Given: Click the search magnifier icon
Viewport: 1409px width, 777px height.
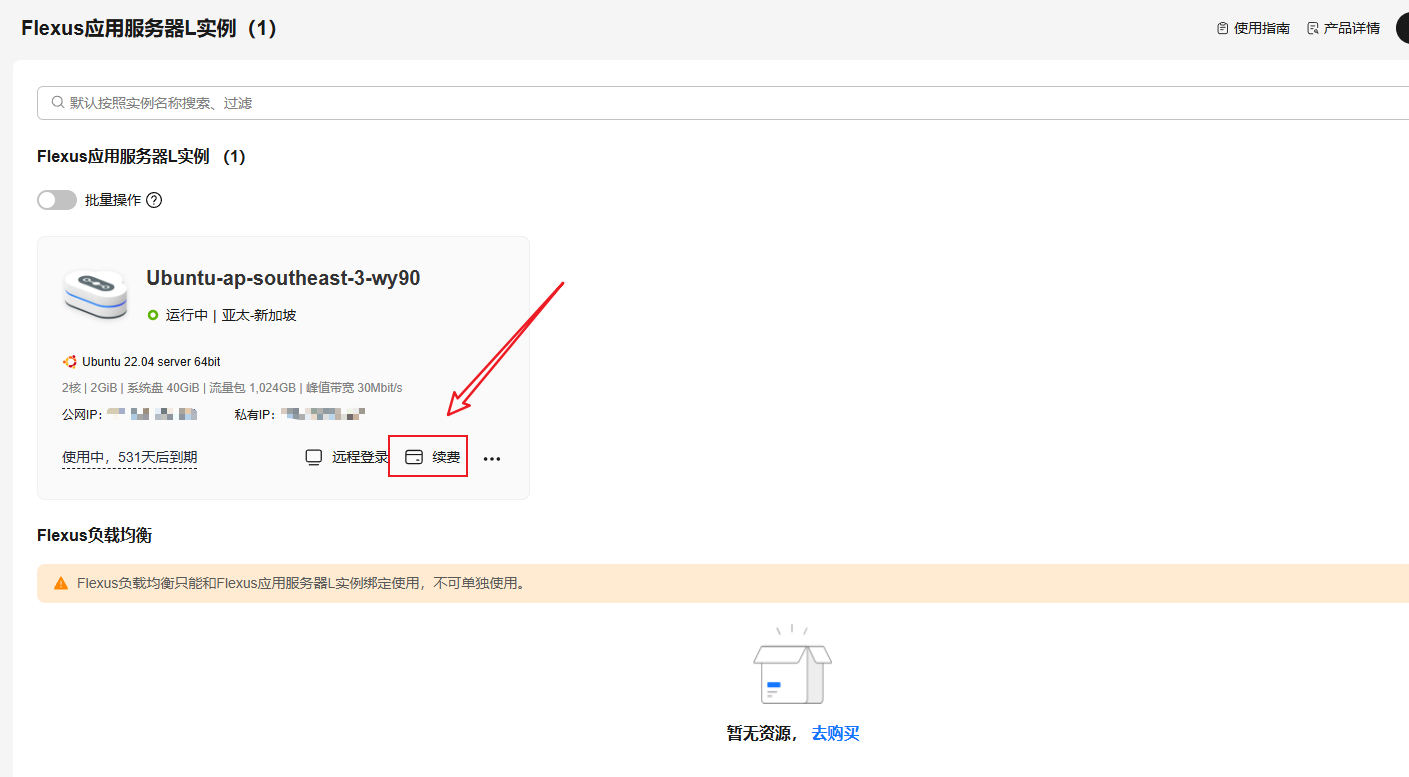Looking at the screenshot, I should 58,103.
